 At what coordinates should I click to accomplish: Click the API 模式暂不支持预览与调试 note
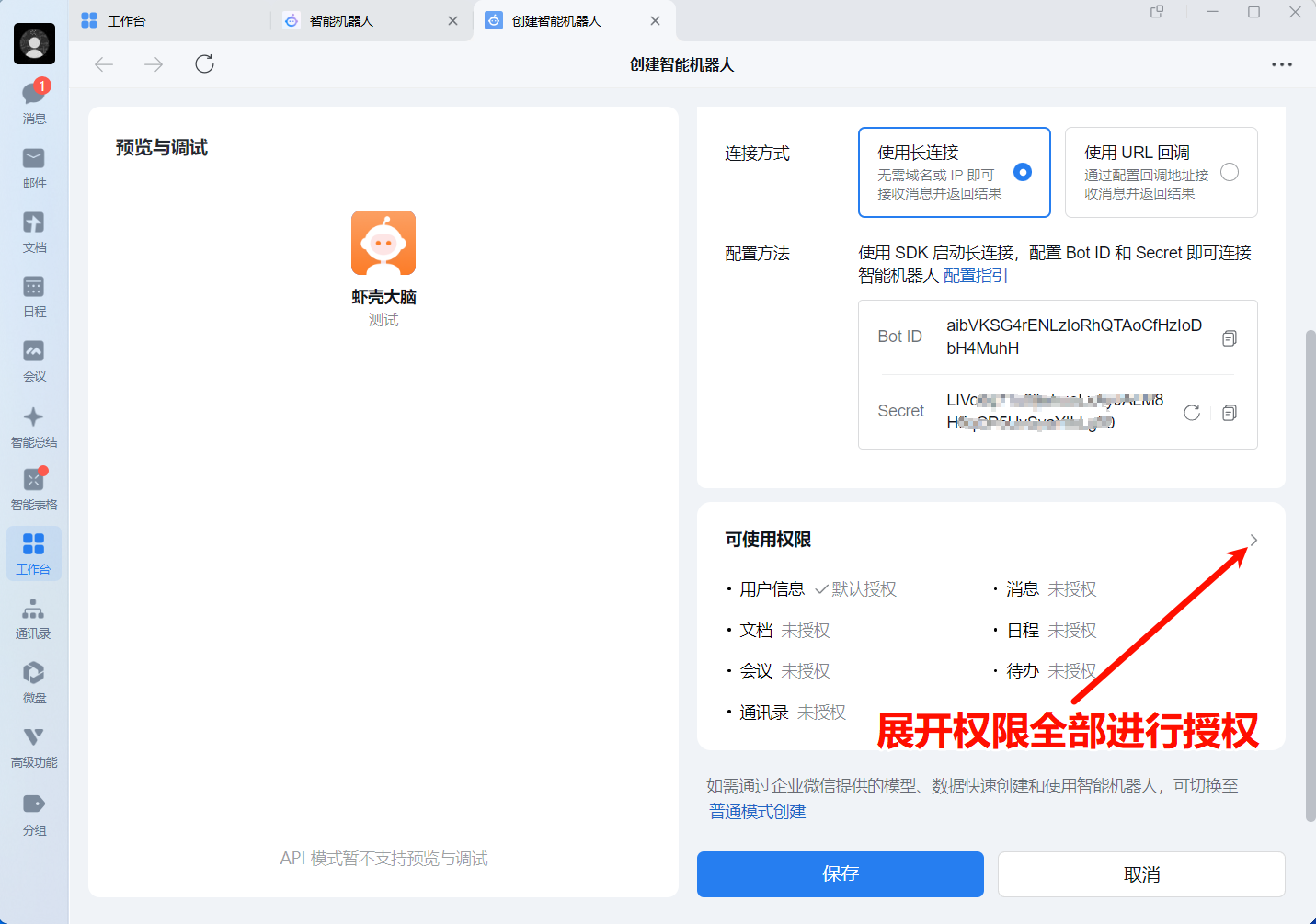[x=383, y=859]
